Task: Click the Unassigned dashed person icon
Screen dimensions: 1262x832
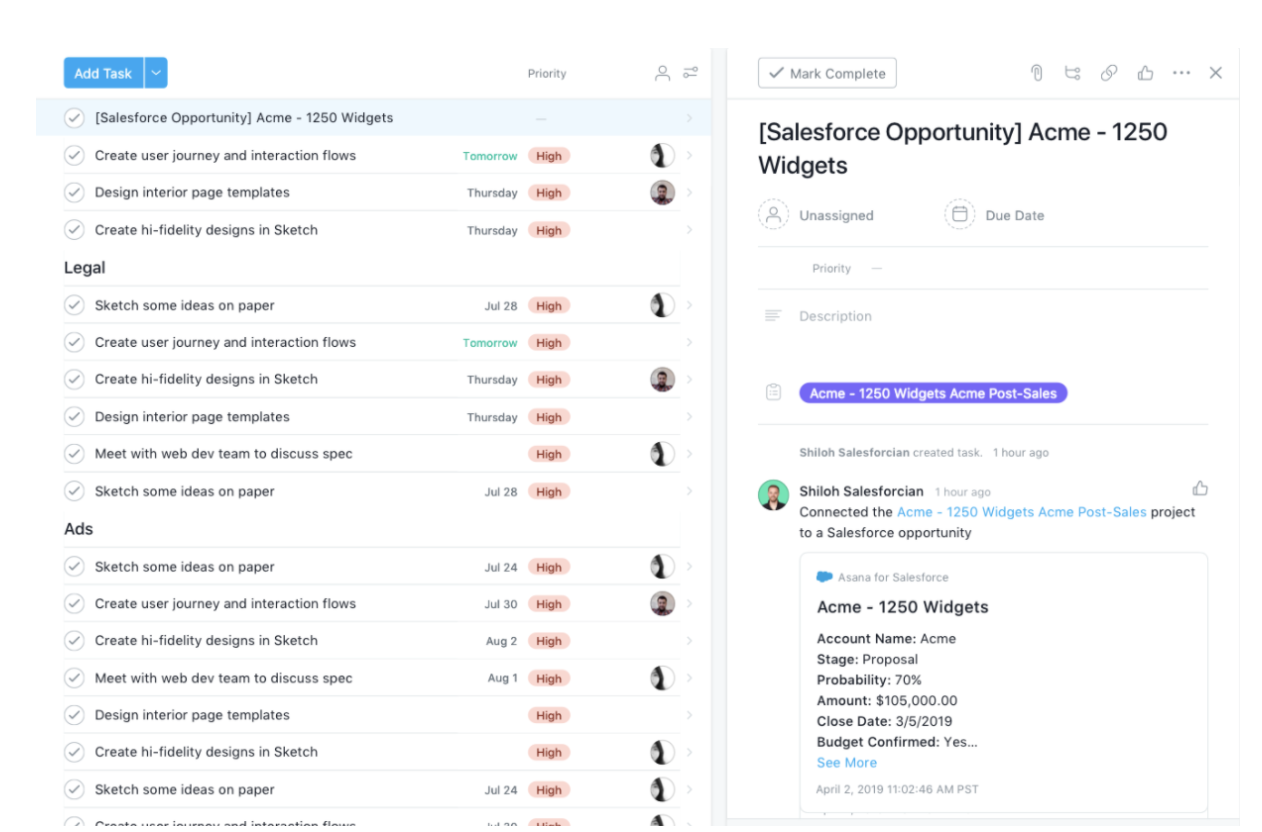Action: [773, 215]
